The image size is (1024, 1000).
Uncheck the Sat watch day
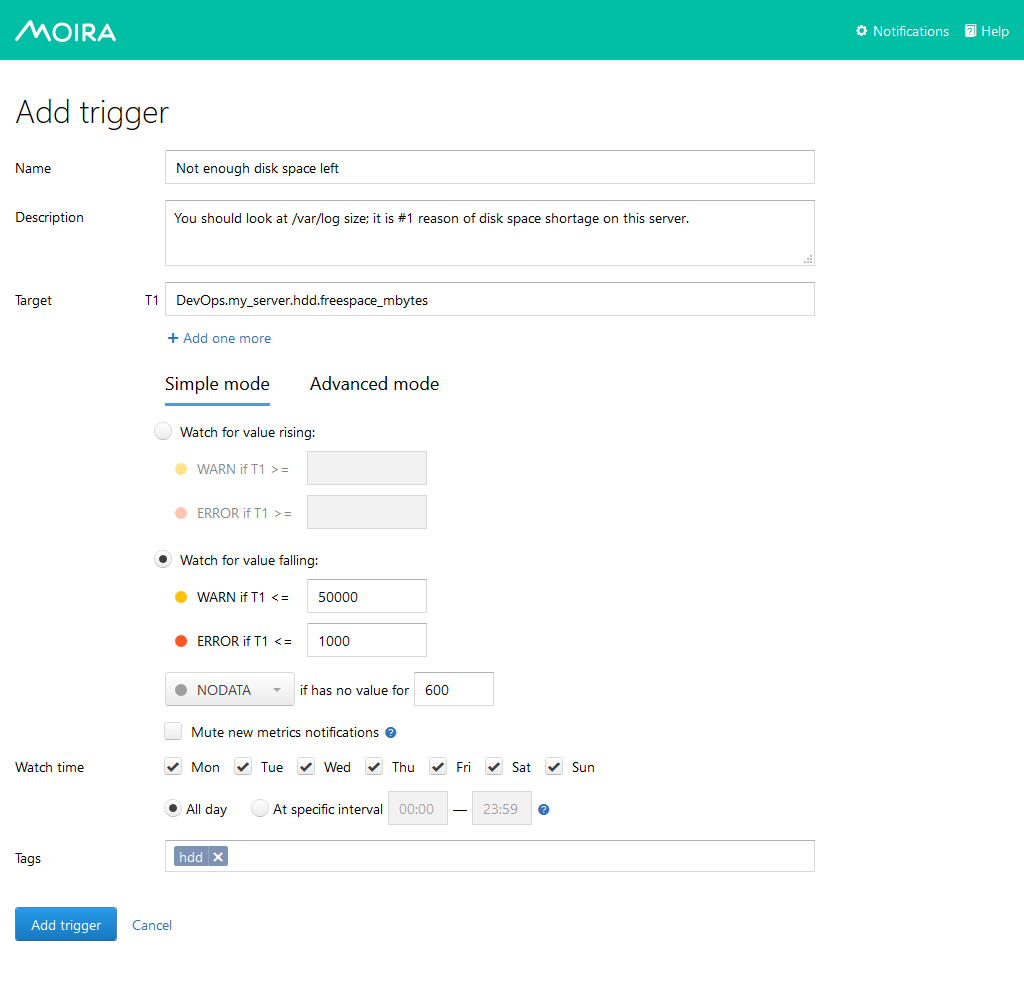(494, 767)
